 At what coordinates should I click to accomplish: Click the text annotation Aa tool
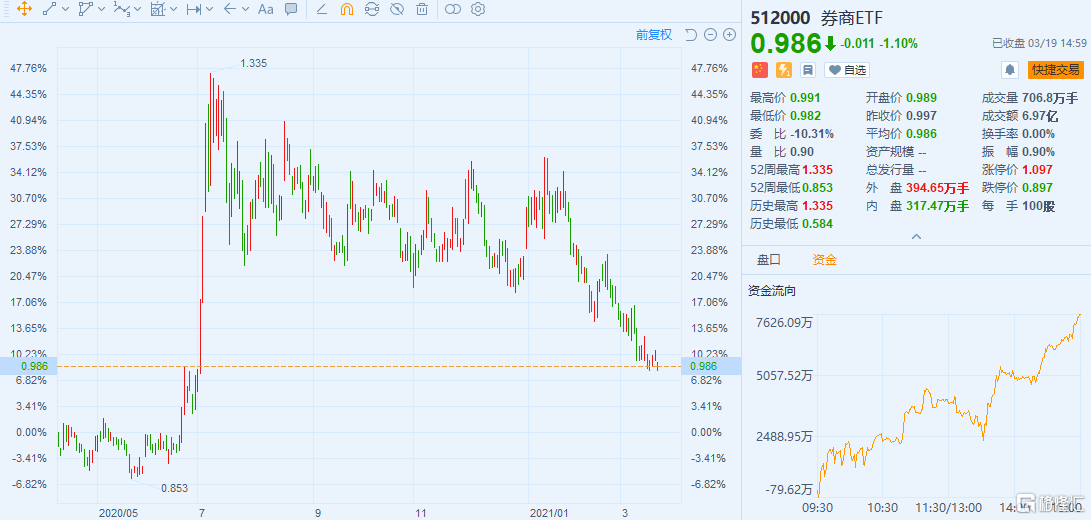(265, 10)
